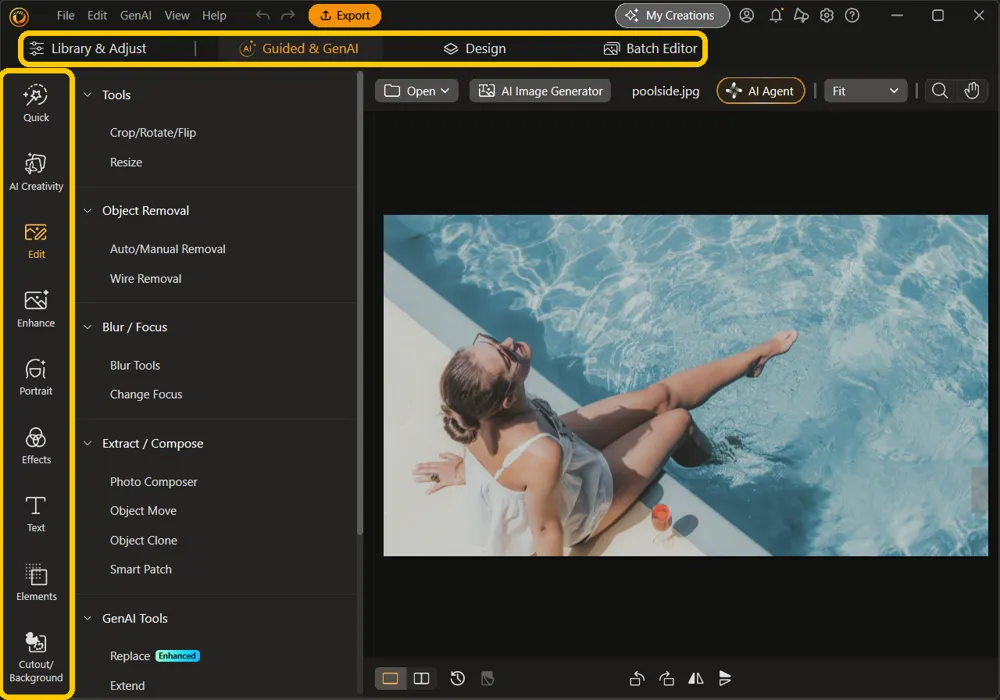Open My Creations
The height and width of the screenshot is (700, 1000).
click(672, 15)
